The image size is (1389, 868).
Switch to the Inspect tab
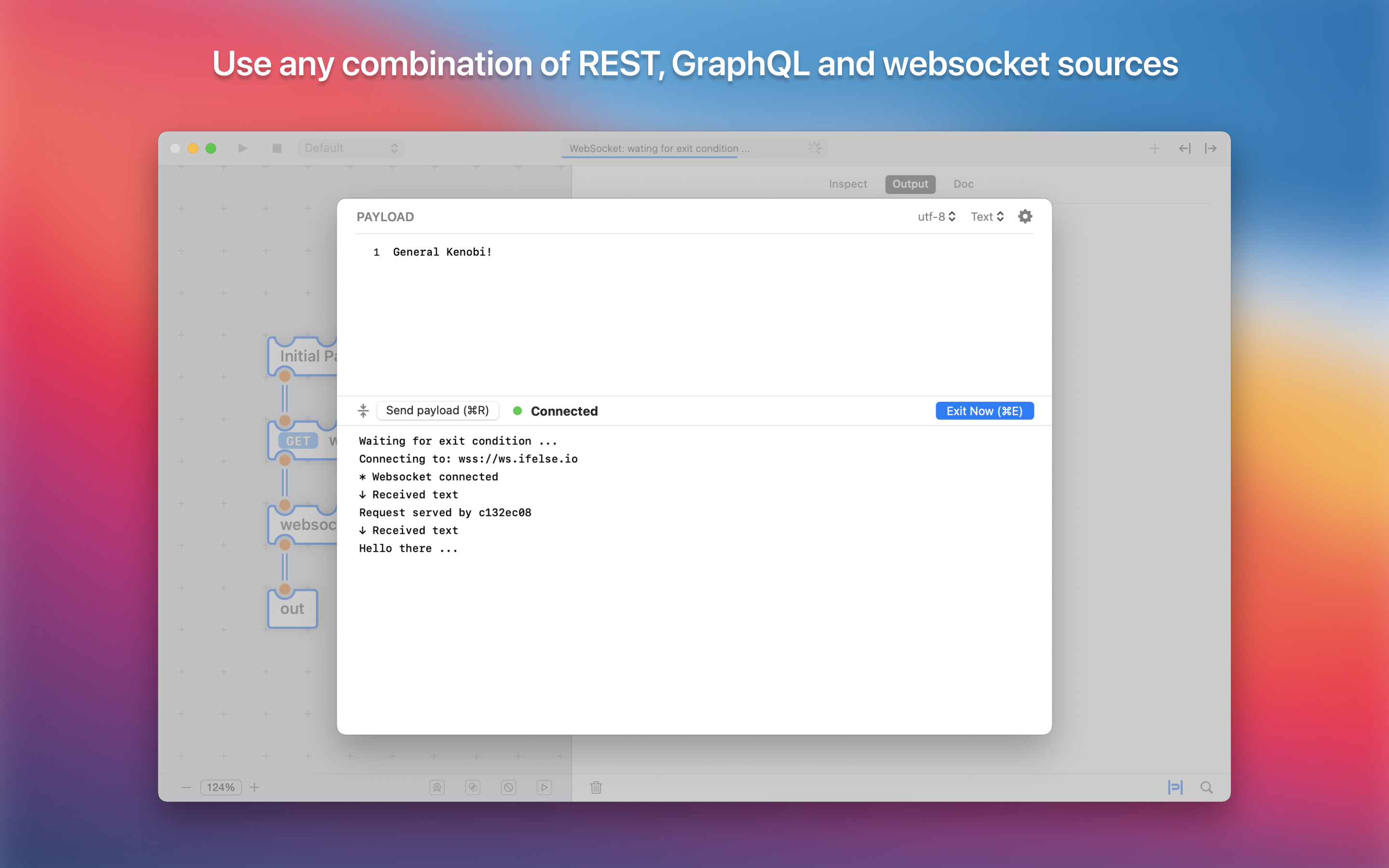(847, 184)
